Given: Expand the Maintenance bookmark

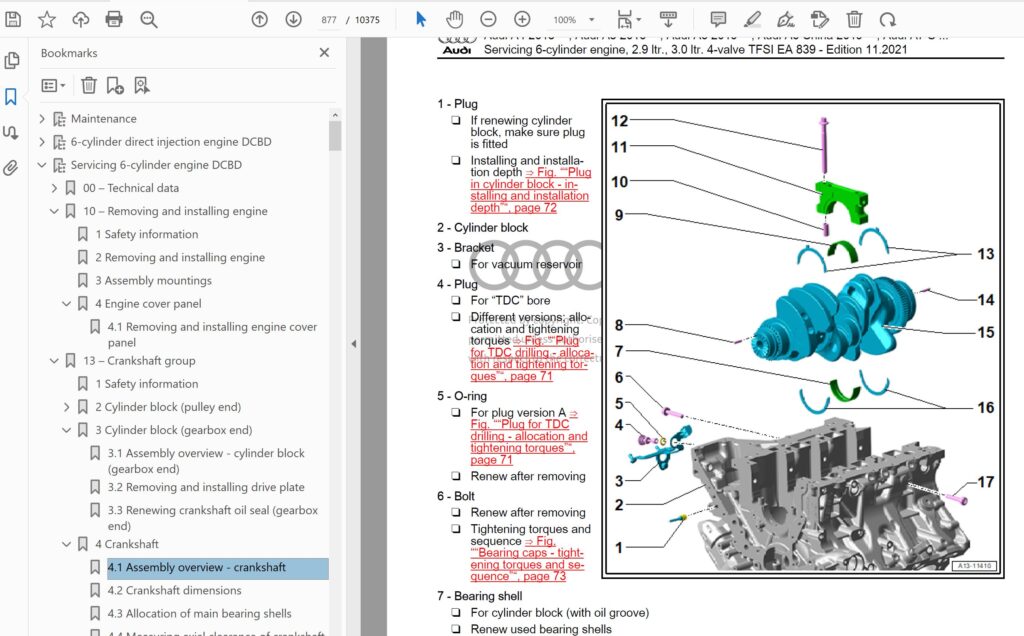Looking at the screenshot, I should [42, 119].
